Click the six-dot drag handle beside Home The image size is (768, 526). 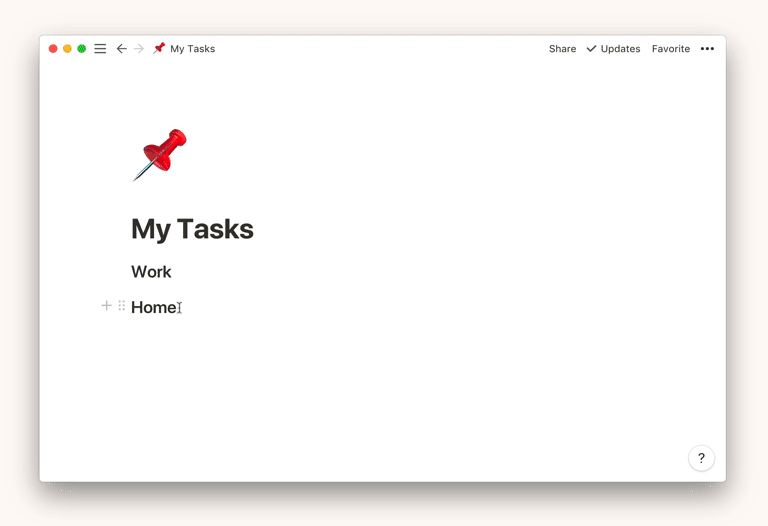tap(122, 306)
